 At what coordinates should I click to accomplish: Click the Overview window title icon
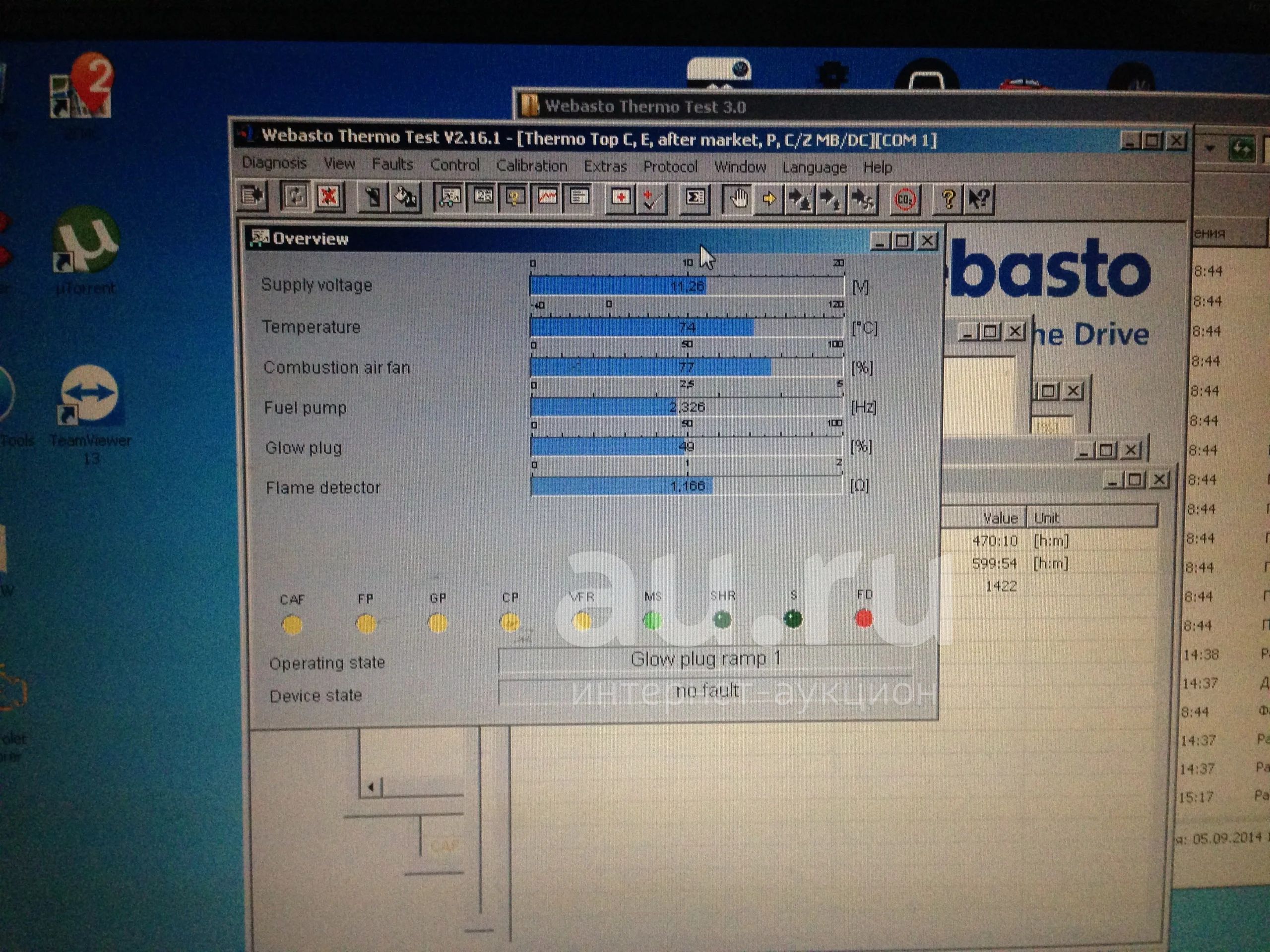tap(259, 238)
